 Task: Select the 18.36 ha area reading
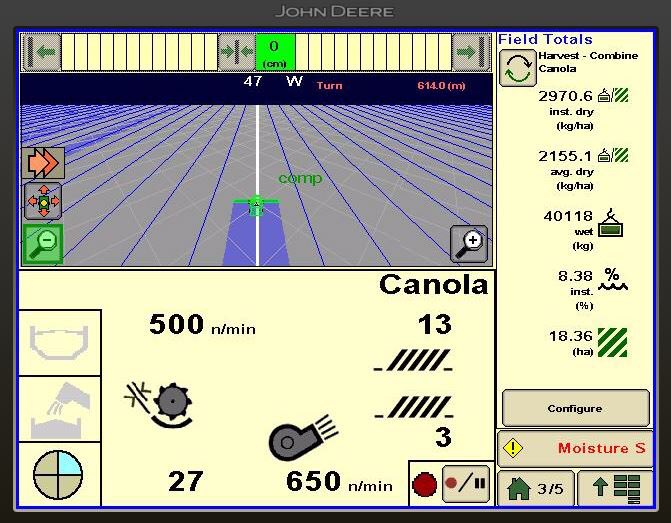pyautogui.click(x=571, y=336)
